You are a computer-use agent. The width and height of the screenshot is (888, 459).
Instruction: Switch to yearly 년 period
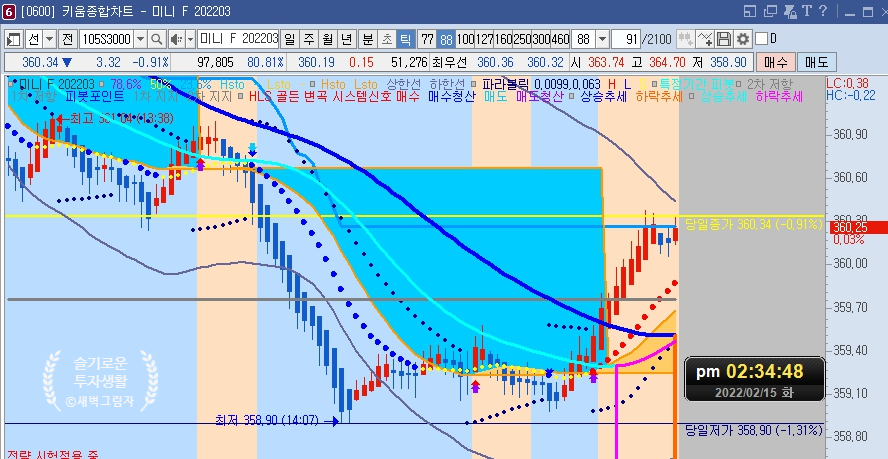pyautogui.click(x=347, y=39)
